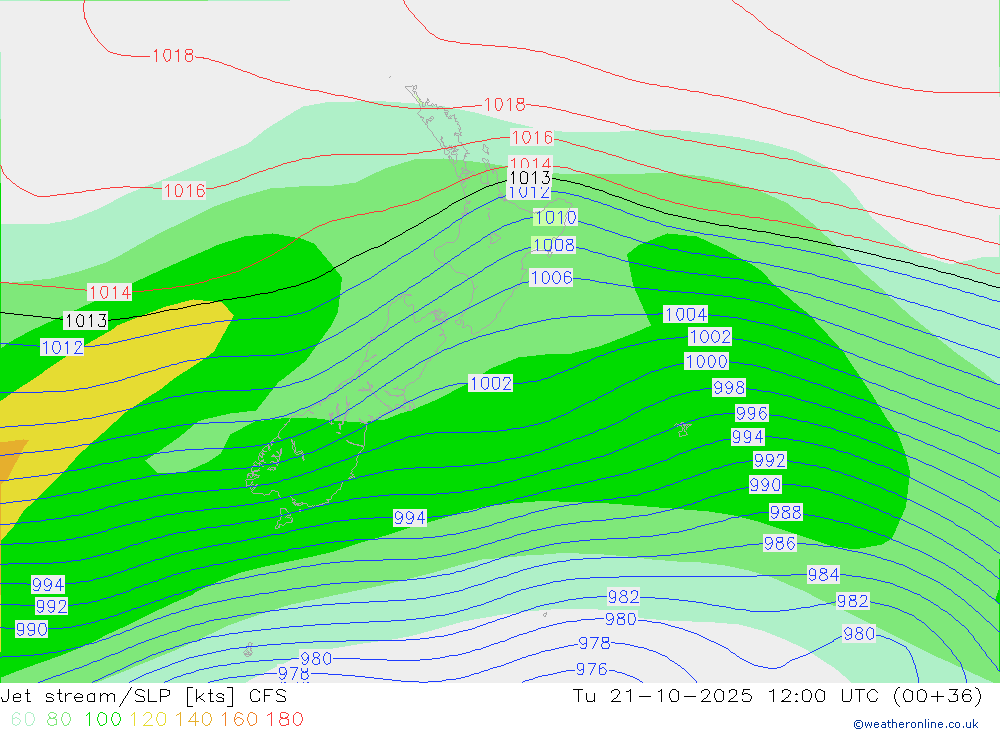Click the 986 isobar label

[x=779, y=544]
